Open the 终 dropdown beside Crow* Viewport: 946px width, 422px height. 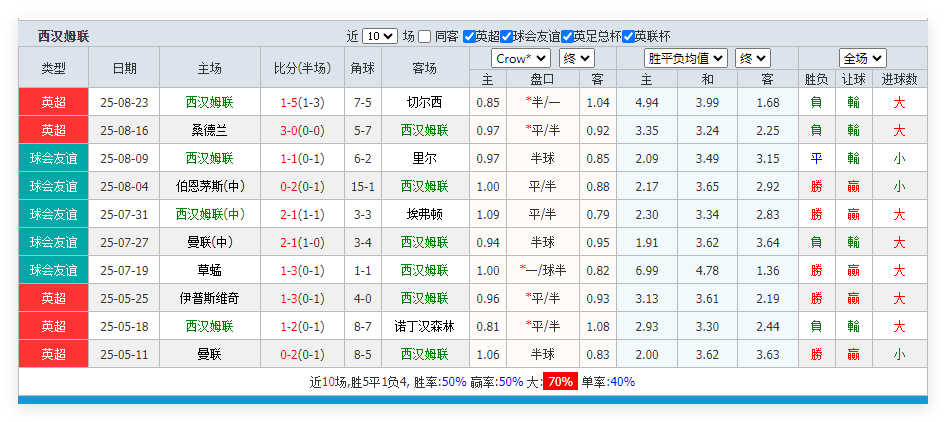(x=576, y=59)
